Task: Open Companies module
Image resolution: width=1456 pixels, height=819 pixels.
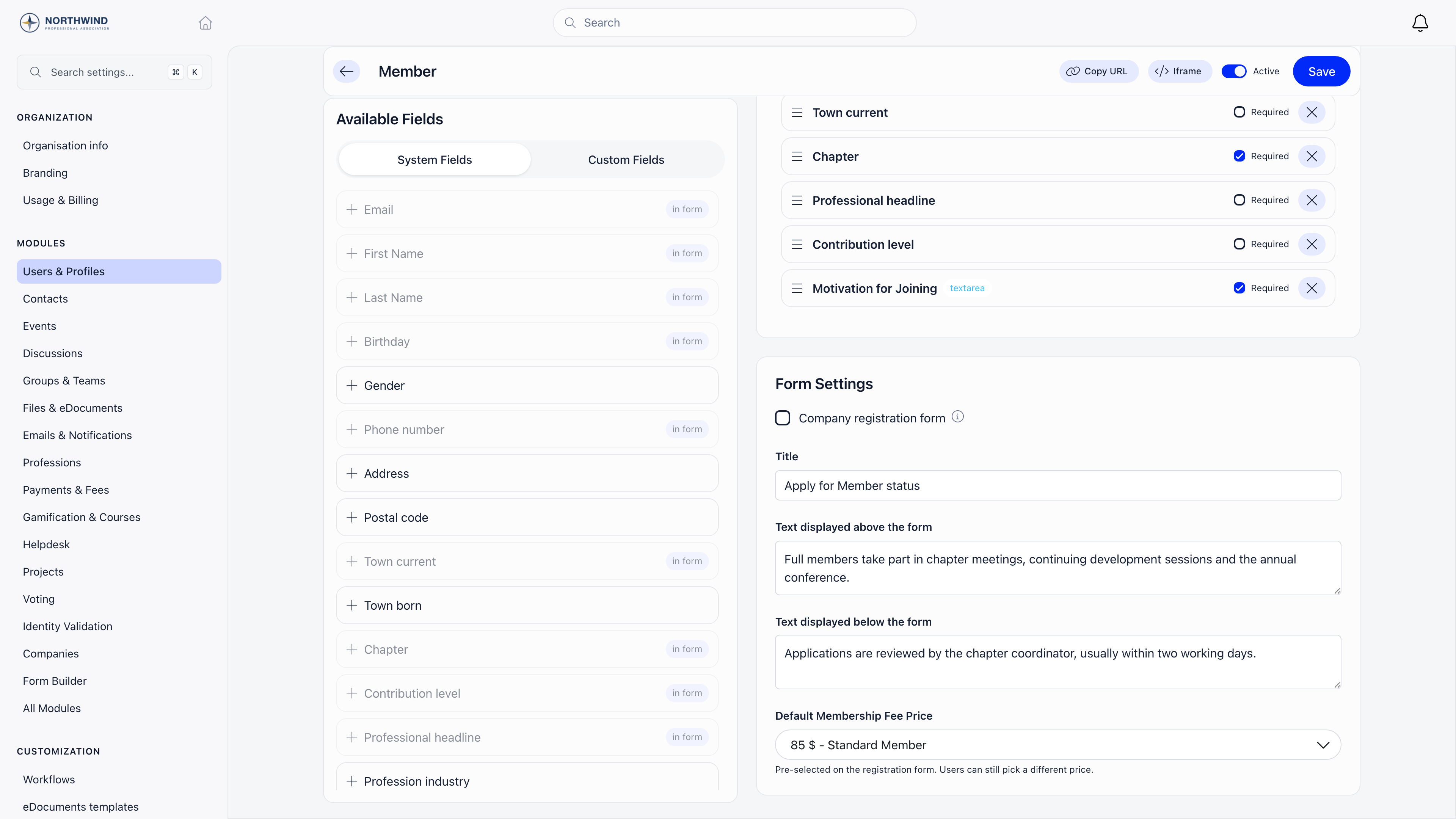Action: click(x=50, y=654)
